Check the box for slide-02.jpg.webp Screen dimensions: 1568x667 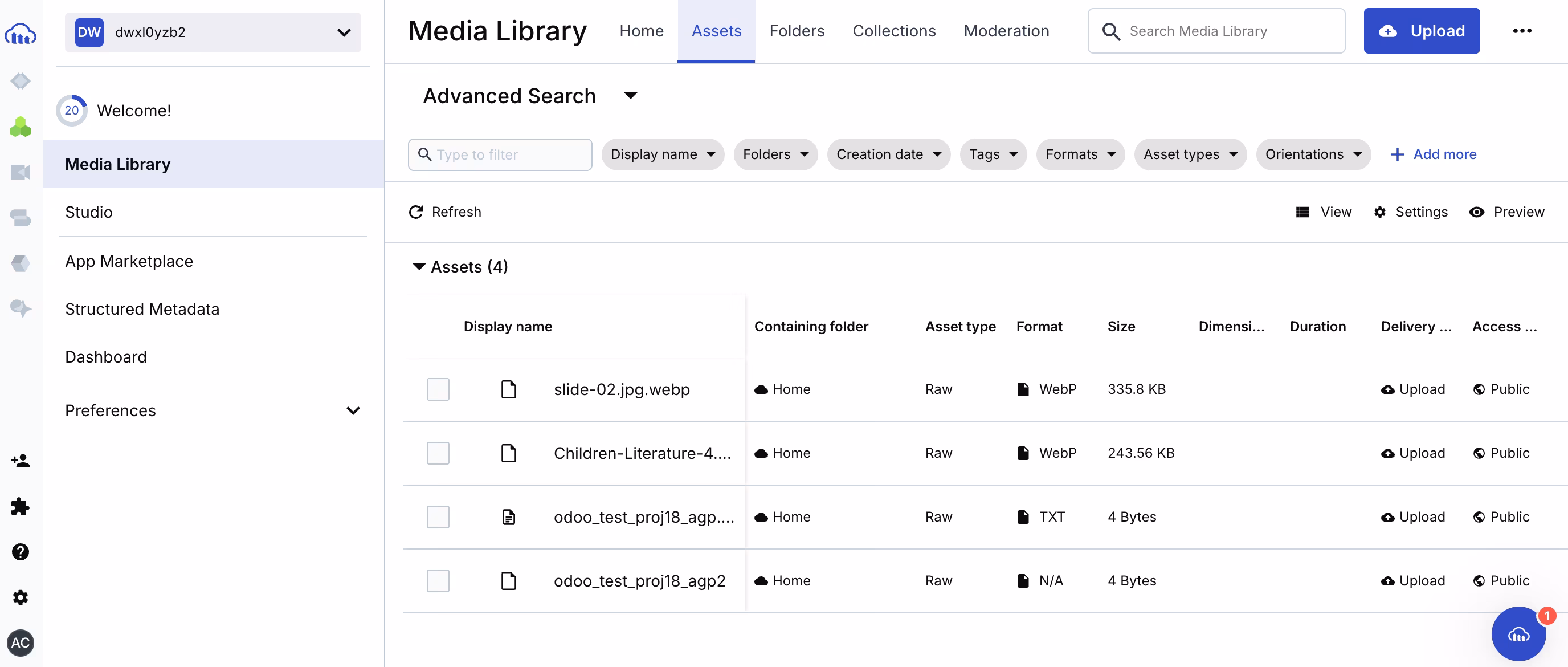(438, 389)
